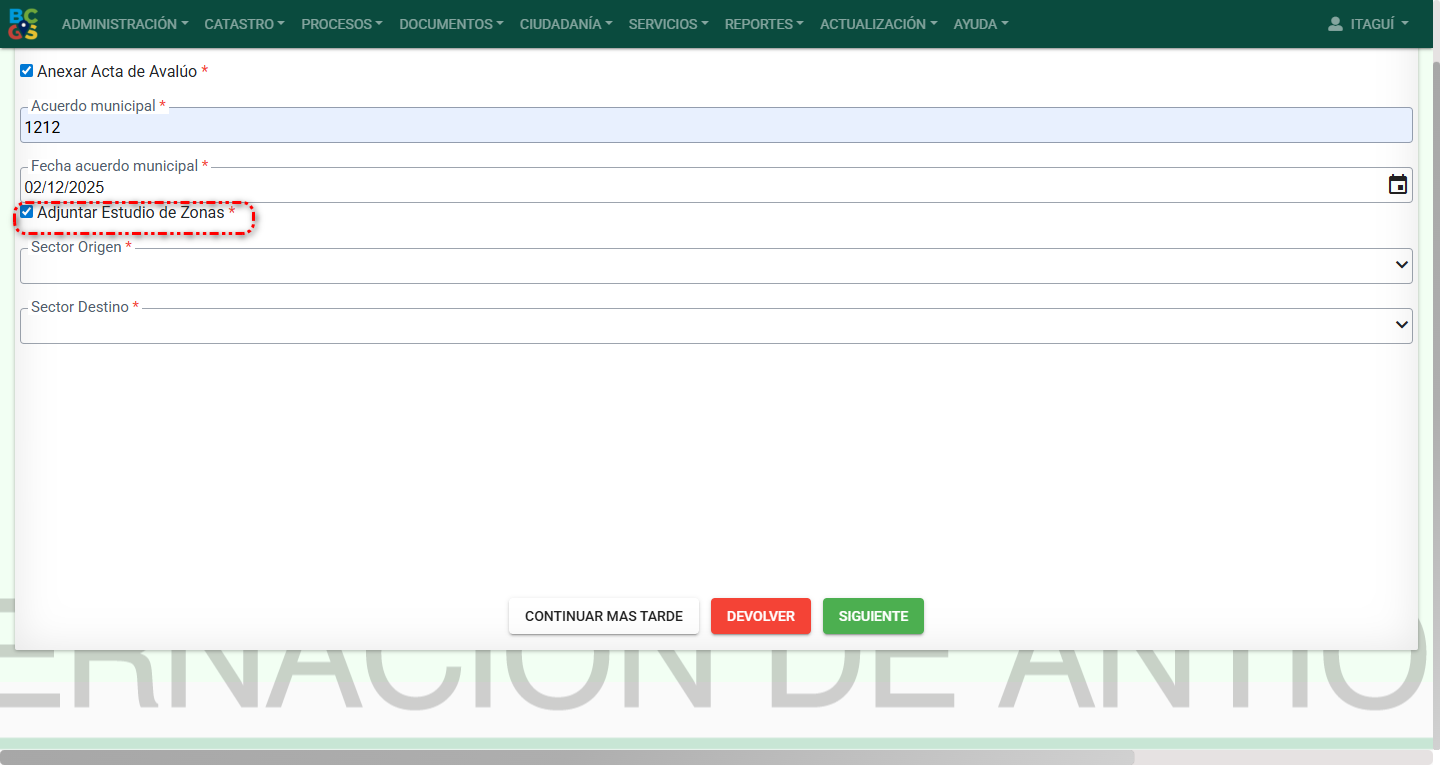The width and height of the screenshot is (1440, 765).
Task: Open the AYUDA menu
Action: (980, 24)
